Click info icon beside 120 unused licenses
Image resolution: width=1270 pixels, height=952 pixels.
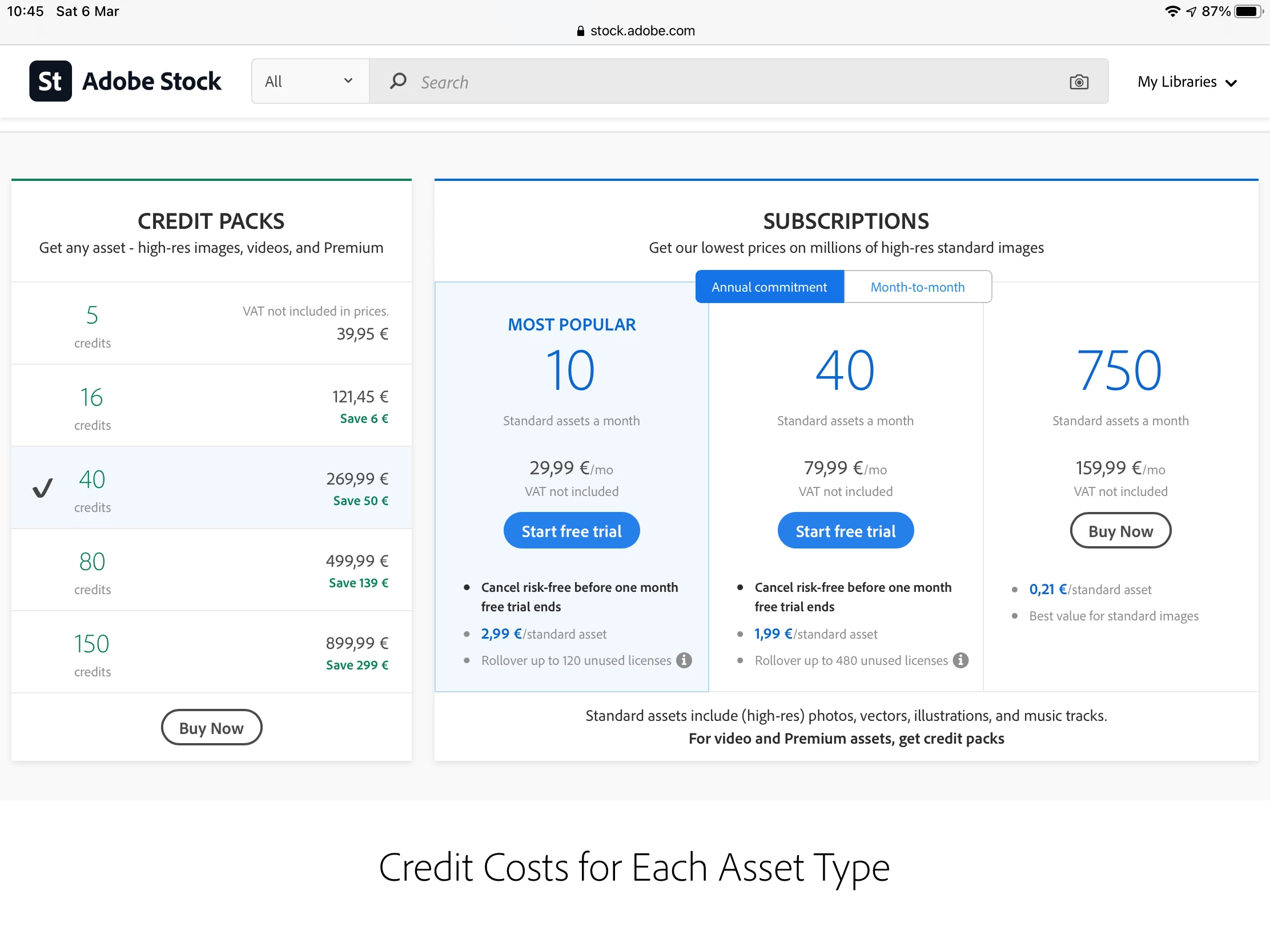pos(684,660)
